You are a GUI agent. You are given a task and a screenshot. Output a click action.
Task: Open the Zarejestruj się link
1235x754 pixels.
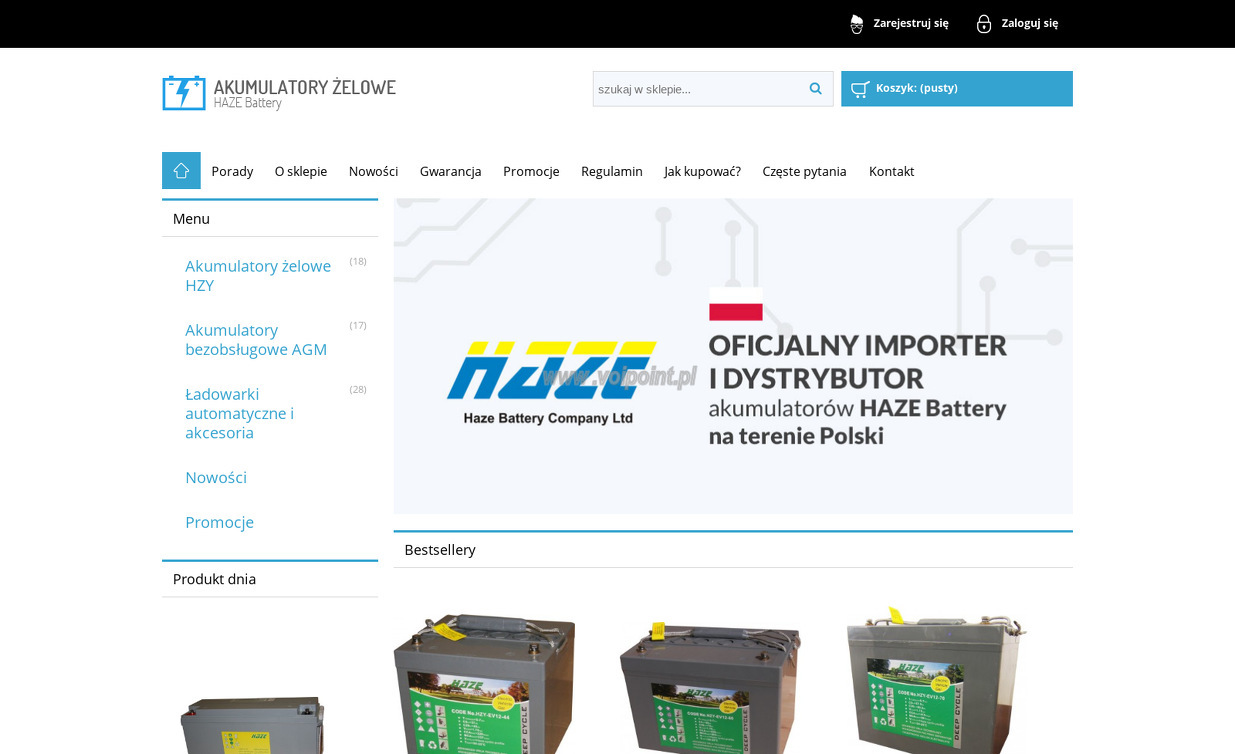click(911, 23)
